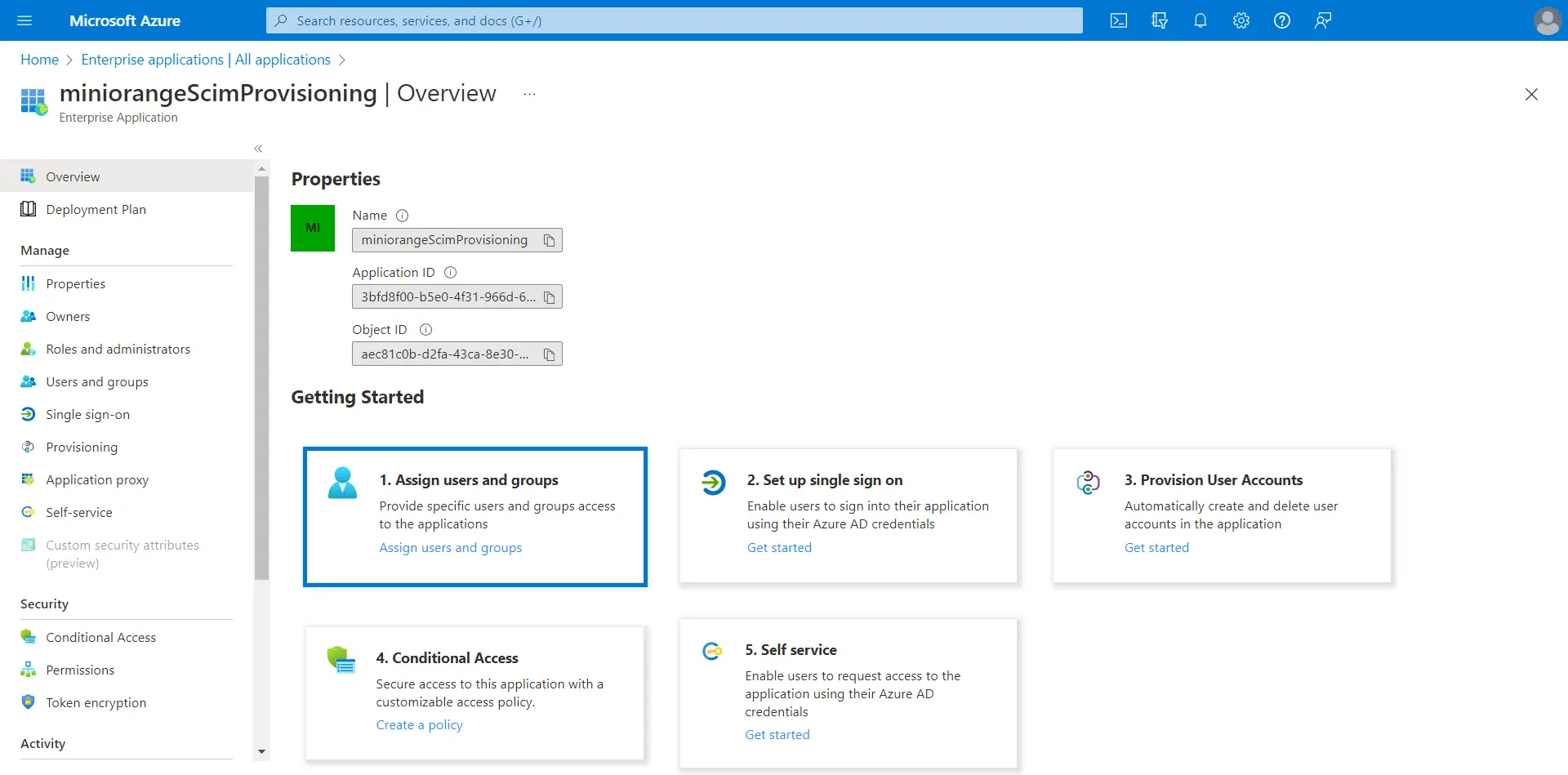
Task: Copy the miniorangeScimProvisioning name
Action: [550, 239]
